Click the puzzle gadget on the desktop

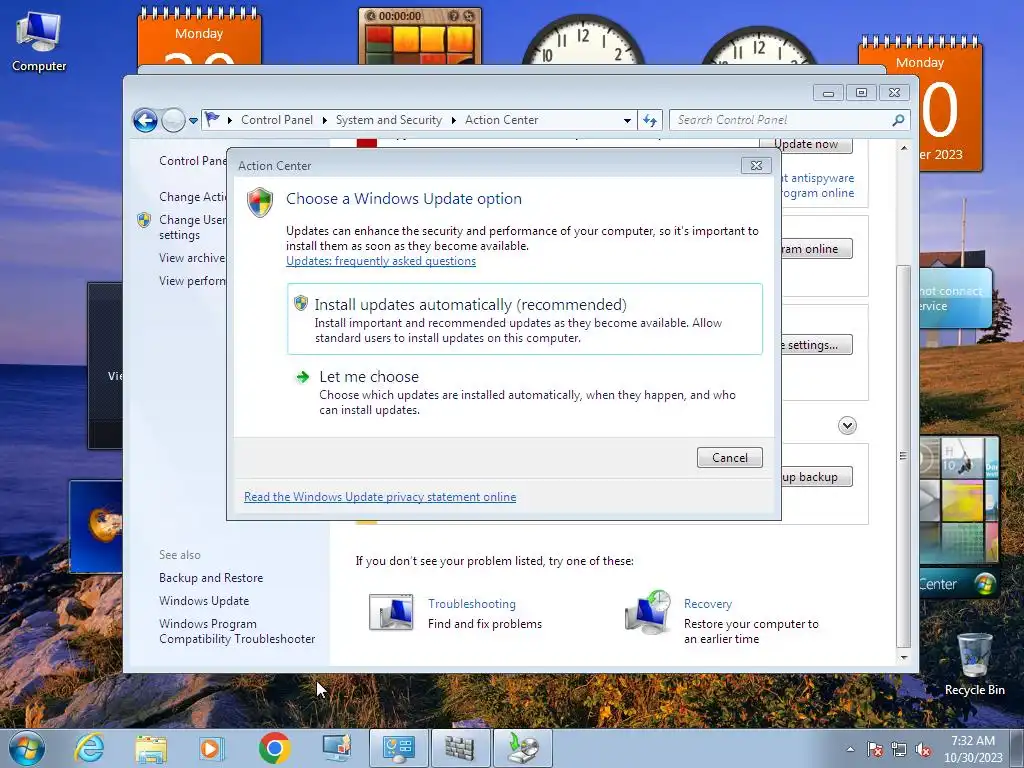pyautogui.click(x=420, y=36)
